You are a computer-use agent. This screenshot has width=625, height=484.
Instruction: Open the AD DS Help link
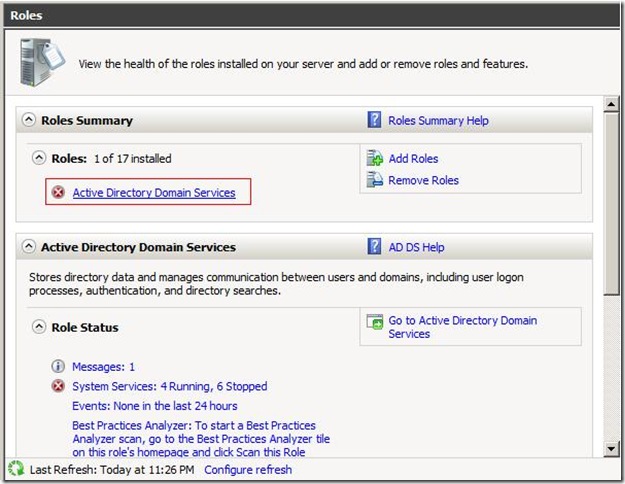tap(417, 247)
